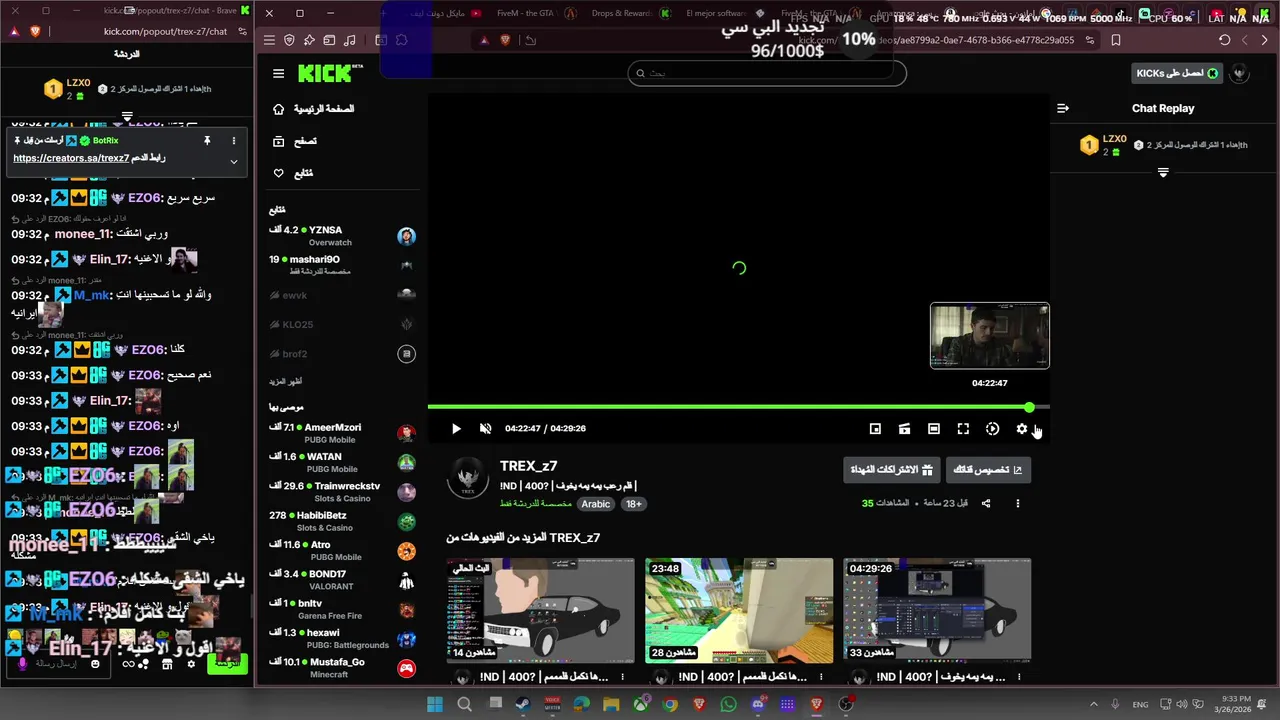Image resolution: width=1280 pixels, height=720 pixels.
Task: Open WhatsApp from taskbar
Action: tap(728, 704)
